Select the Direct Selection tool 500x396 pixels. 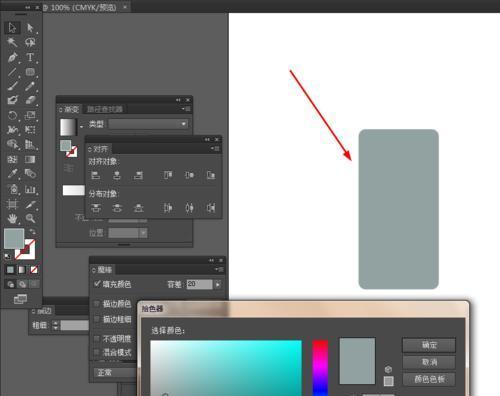(30, 28)
